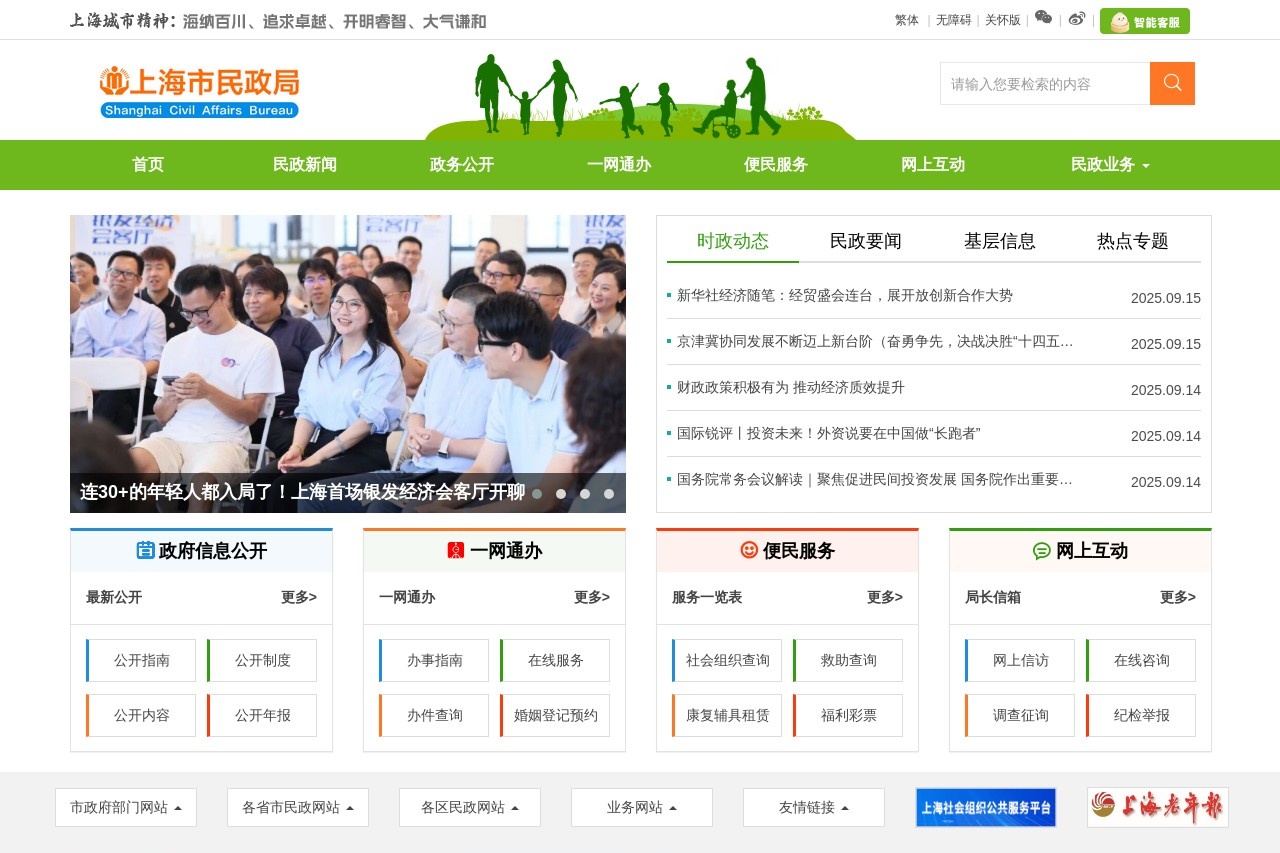This screenshot has width=1280, height=853.
Task: Select the second carousel indicator dot
Action: click(x=561, y=493)
